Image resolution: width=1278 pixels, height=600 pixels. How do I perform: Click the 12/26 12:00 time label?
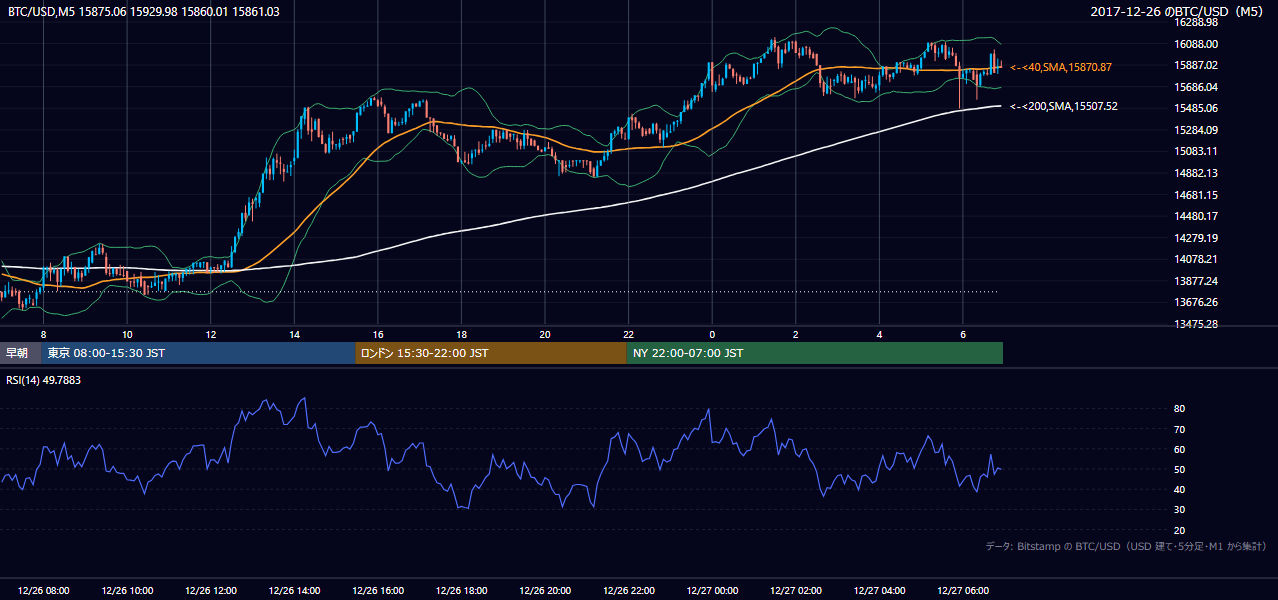pos(210,591)
